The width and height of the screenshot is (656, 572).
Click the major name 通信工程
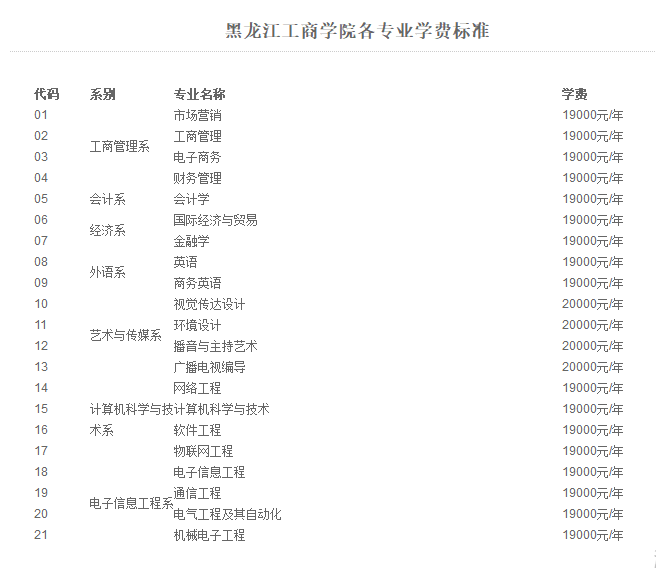pos(197,493)
